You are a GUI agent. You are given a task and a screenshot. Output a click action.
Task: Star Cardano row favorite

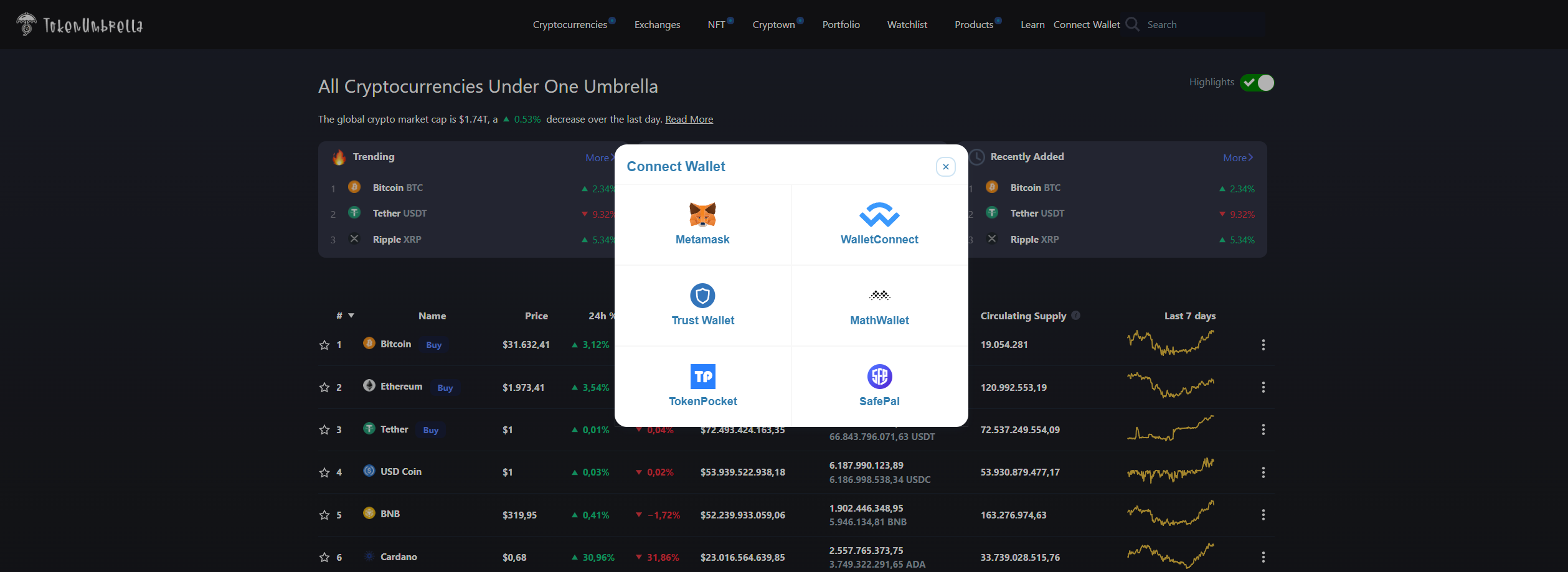(324, 557)
